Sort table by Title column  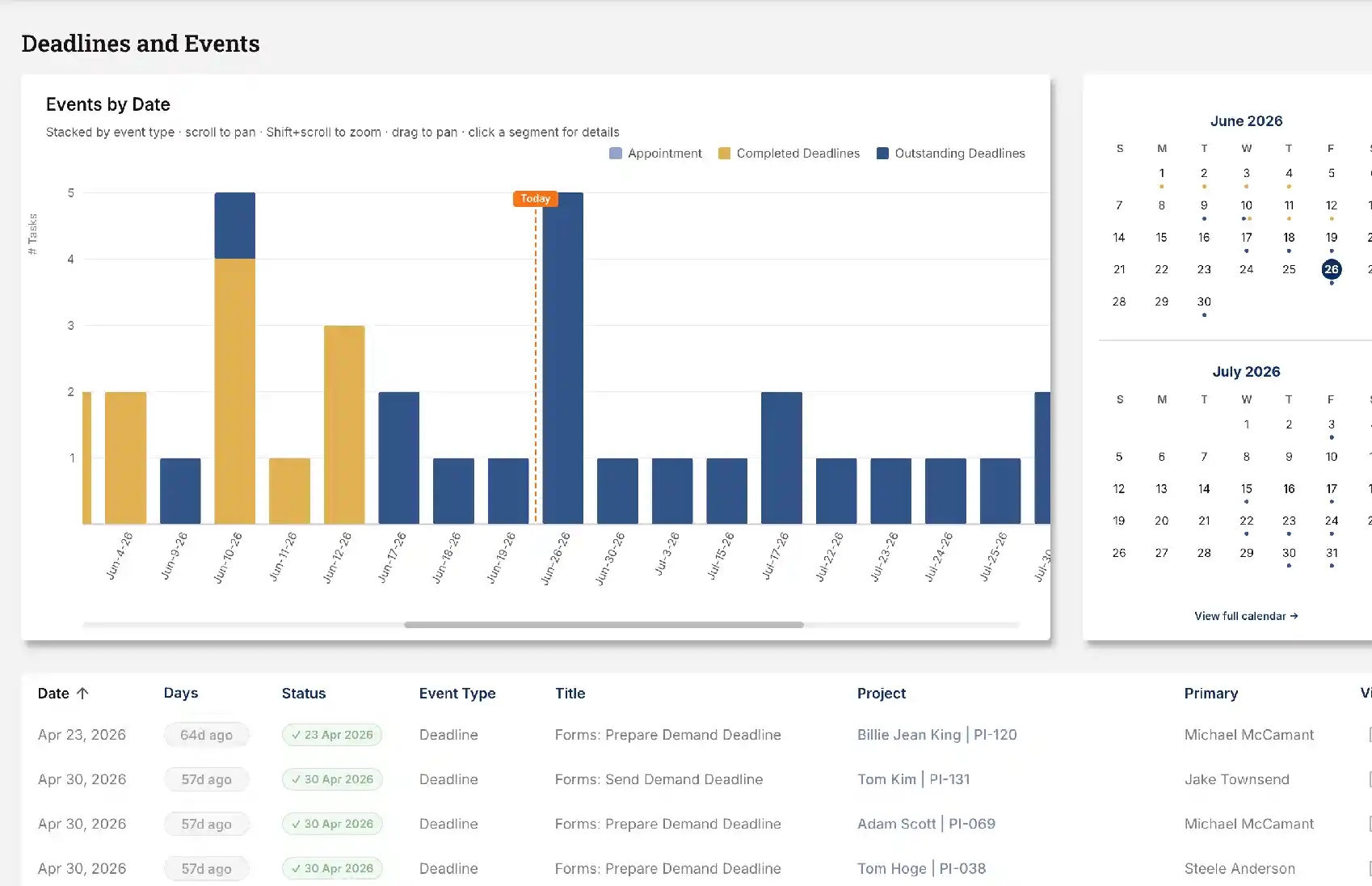[570, 693]
